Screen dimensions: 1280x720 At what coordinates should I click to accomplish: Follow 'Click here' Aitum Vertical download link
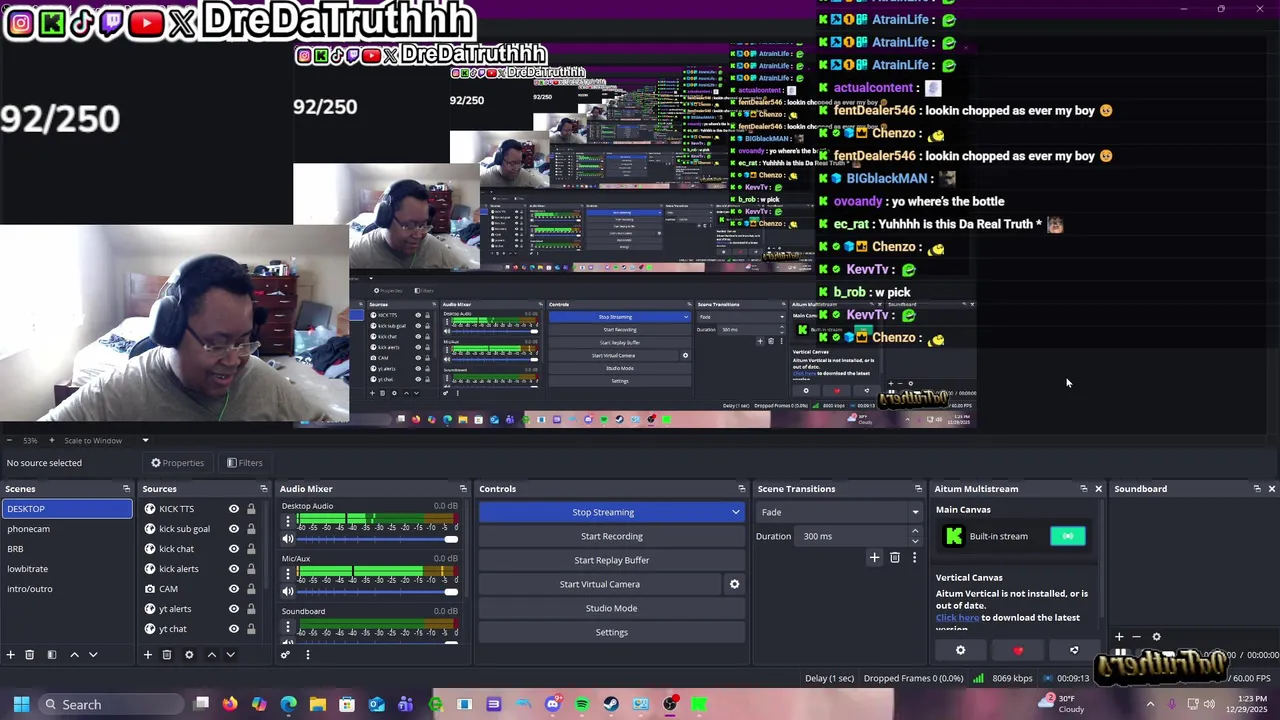[957, 618]
